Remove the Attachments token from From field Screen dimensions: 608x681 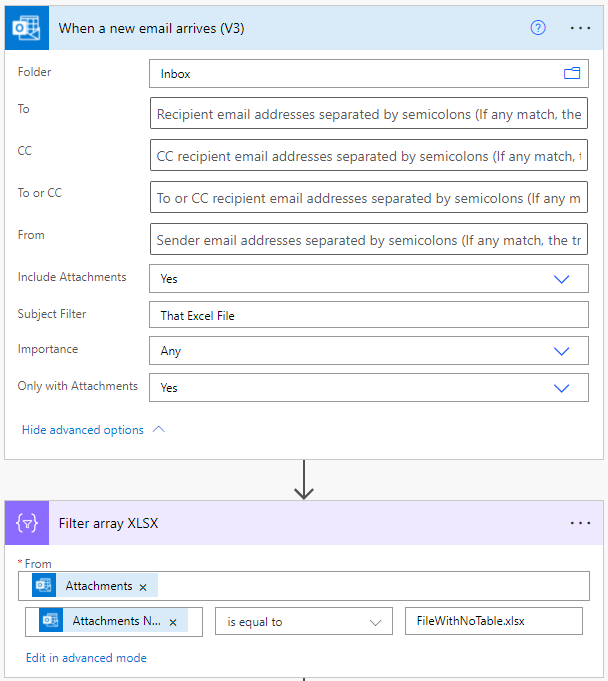(x=143, y=587)
